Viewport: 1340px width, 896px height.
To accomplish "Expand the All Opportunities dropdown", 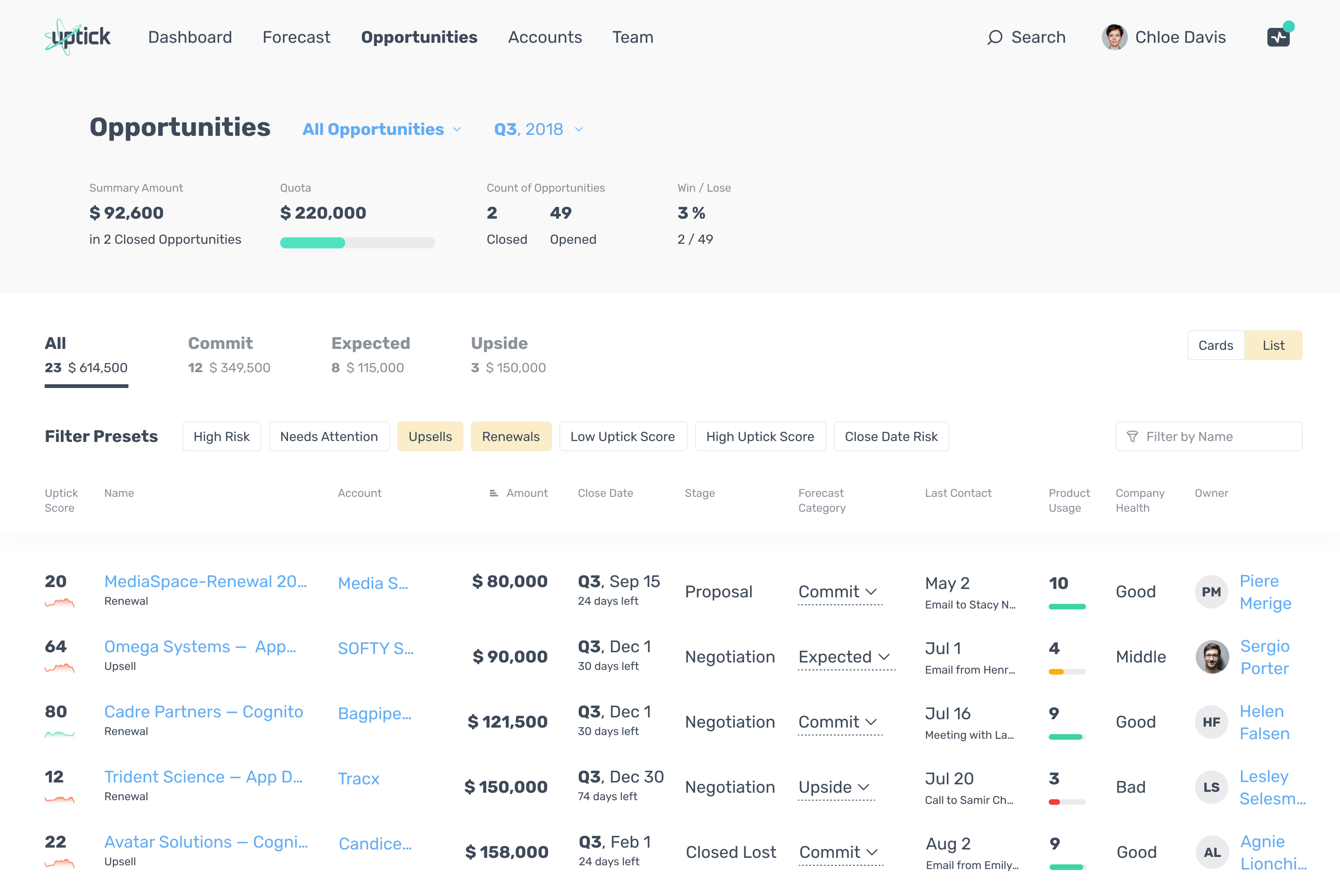I will click(x=382, y=129).
